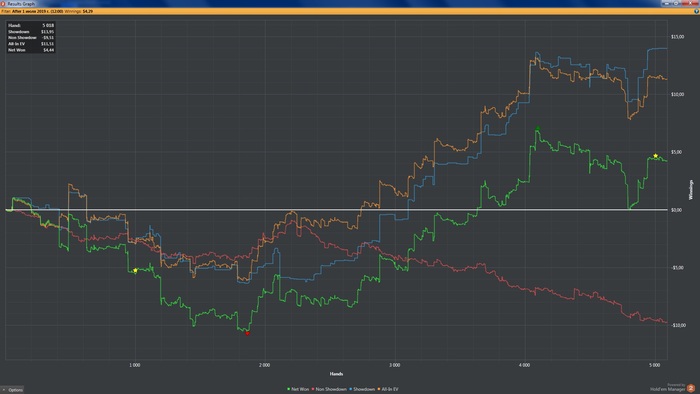
Task: Click the 1 000 x-axis label
Action: [134, 365]
